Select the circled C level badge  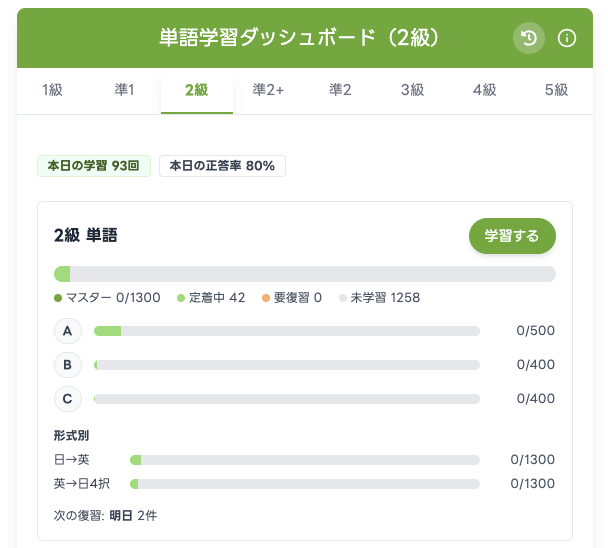[67, 399]
